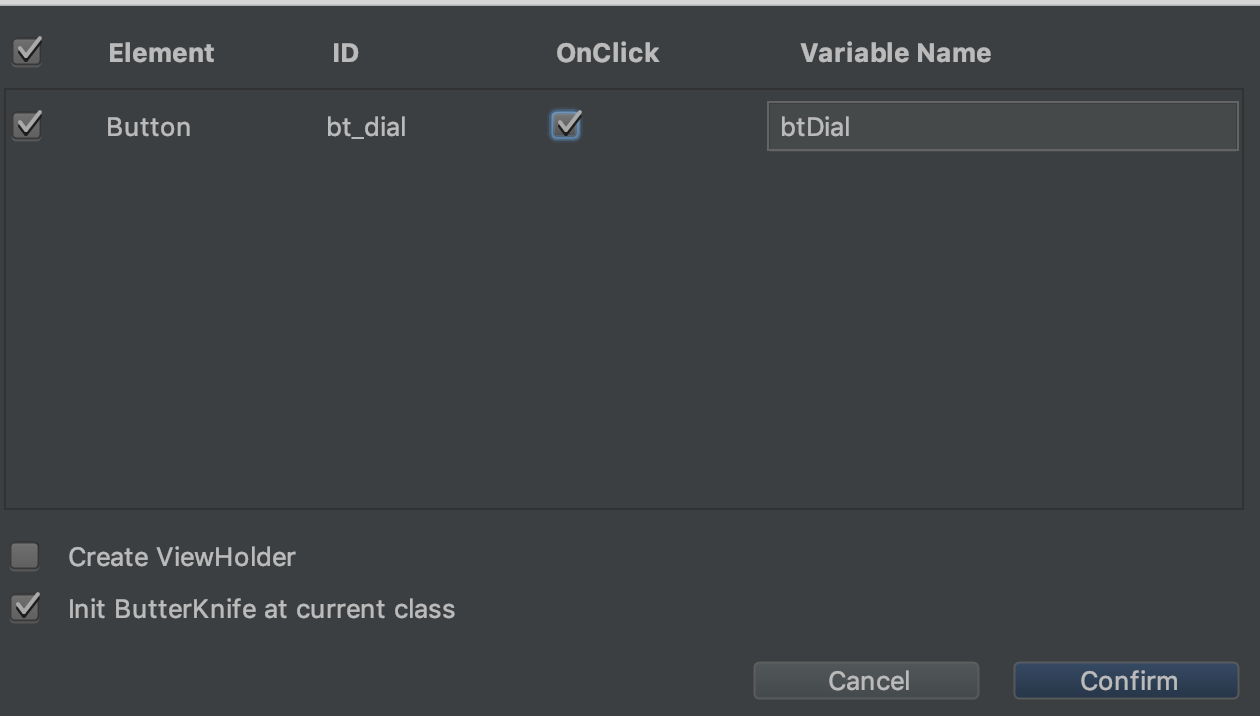
Task: Click the Init ButterKnife label text
Action: point(260,609)
